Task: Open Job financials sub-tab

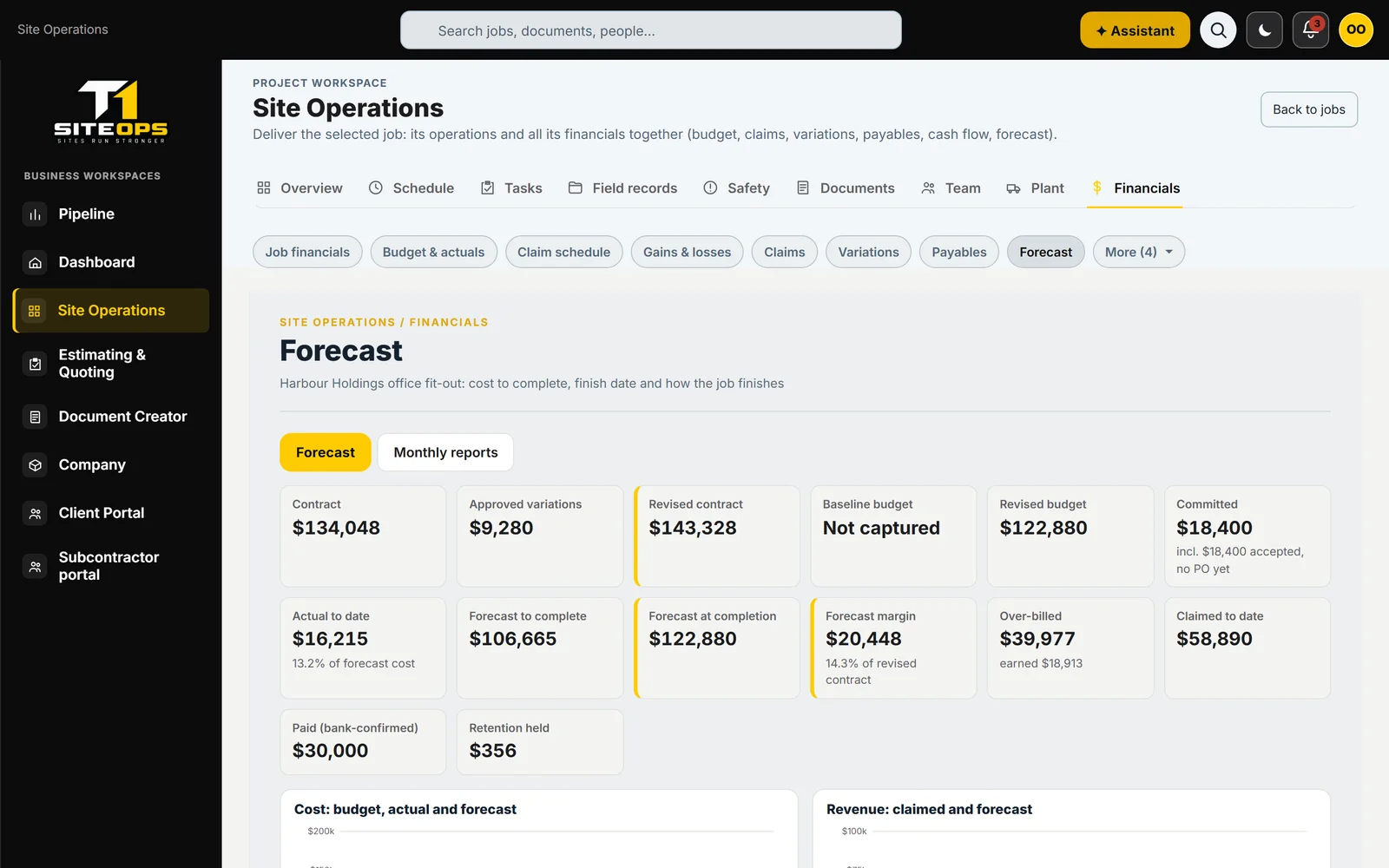Action: click(x=307, y=252)
